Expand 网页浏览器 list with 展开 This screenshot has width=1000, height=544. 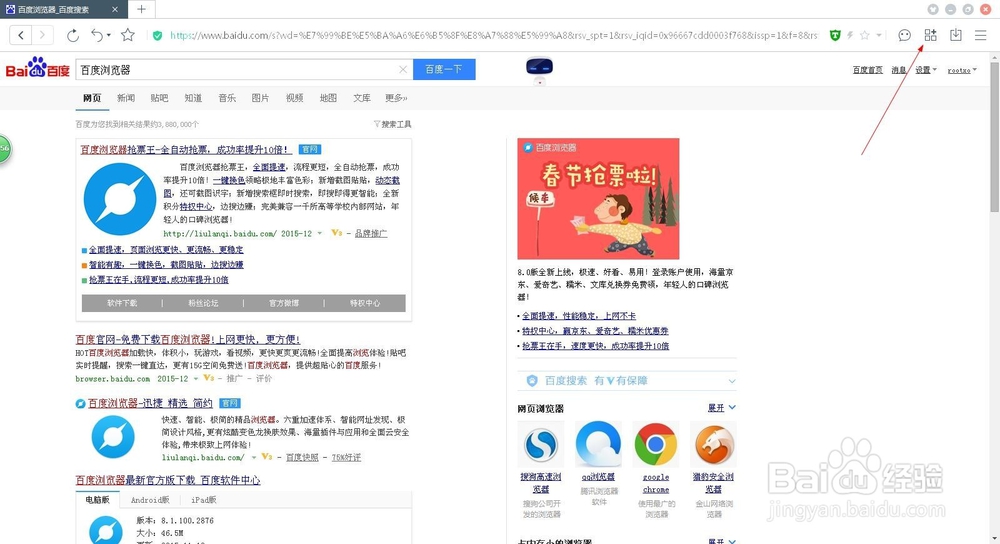(x=721, y=408)
